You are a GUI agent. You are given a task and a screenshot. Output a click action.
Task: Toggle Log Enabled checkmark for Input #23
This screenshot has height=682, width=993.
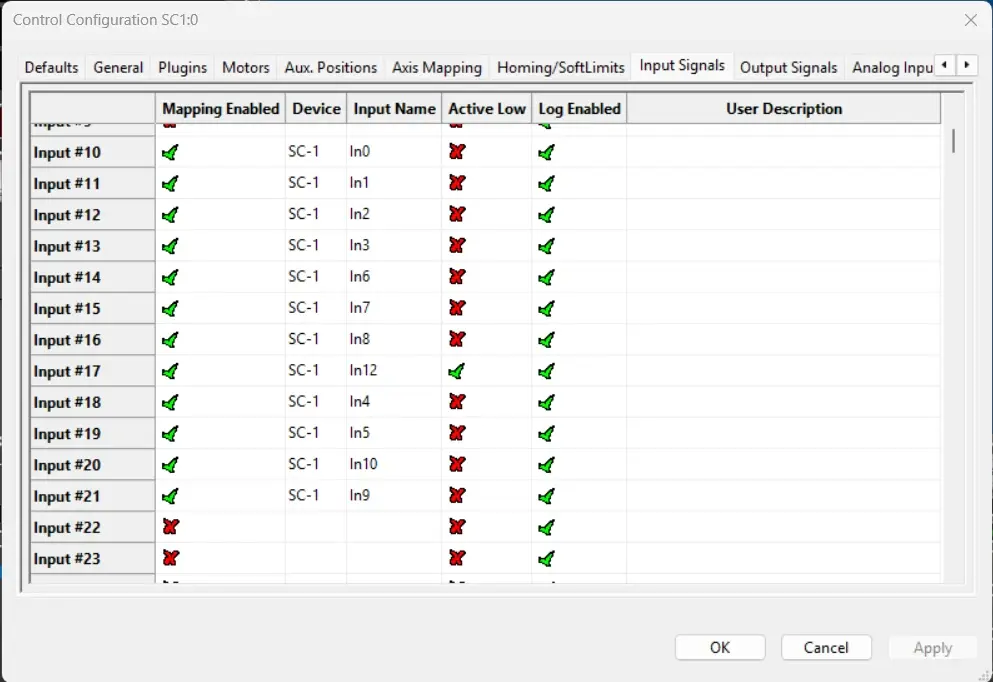tap(547, 559)
